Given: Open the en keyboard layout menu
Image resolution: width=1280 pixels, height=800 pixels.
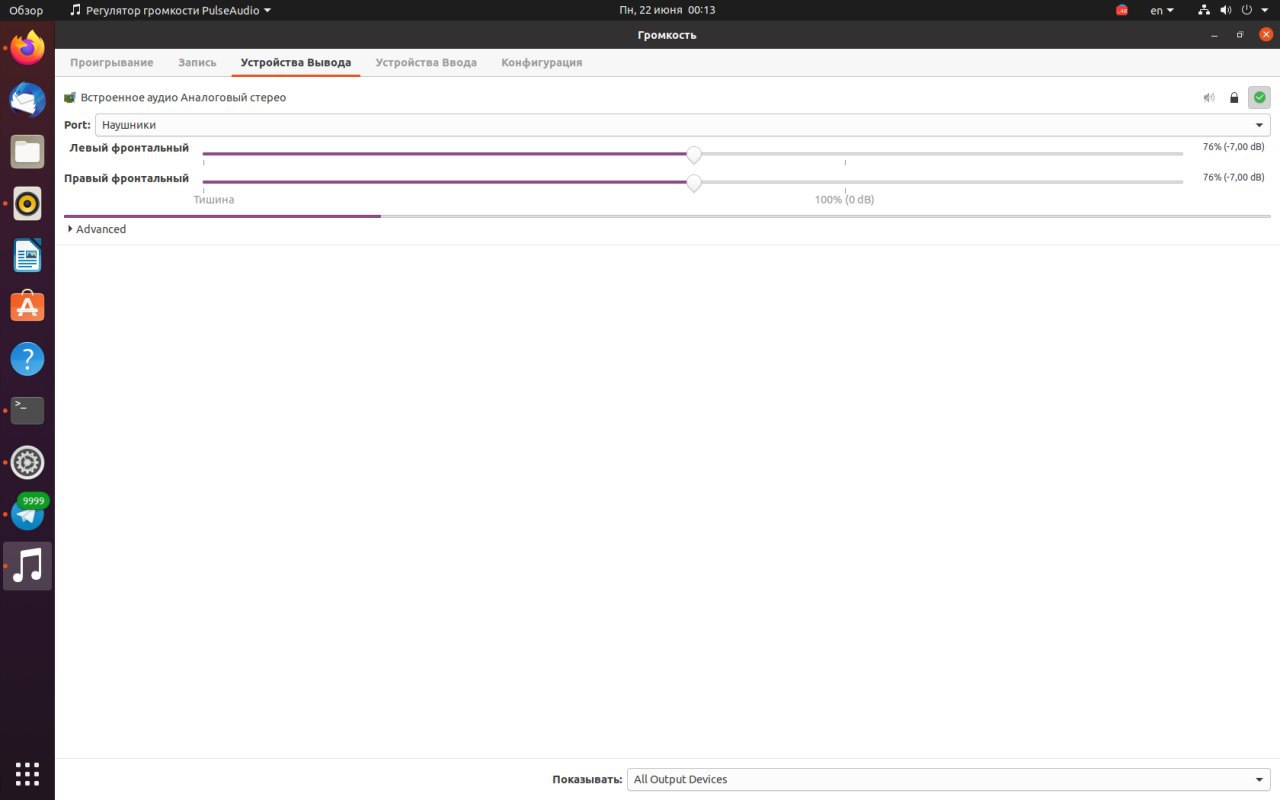Looking at the screenshot, I should pyautogui.click(x=1161, y=10).
